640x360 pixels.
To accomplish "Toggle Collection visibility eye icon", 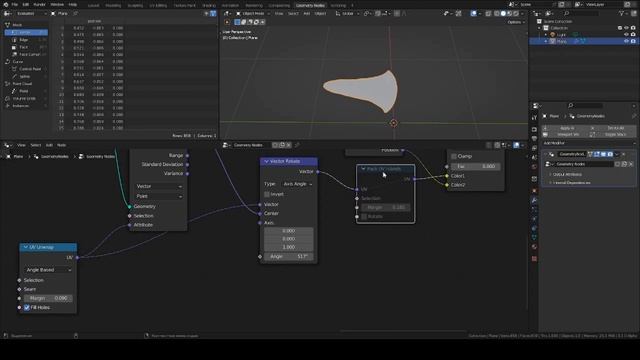I will (626, 28).
